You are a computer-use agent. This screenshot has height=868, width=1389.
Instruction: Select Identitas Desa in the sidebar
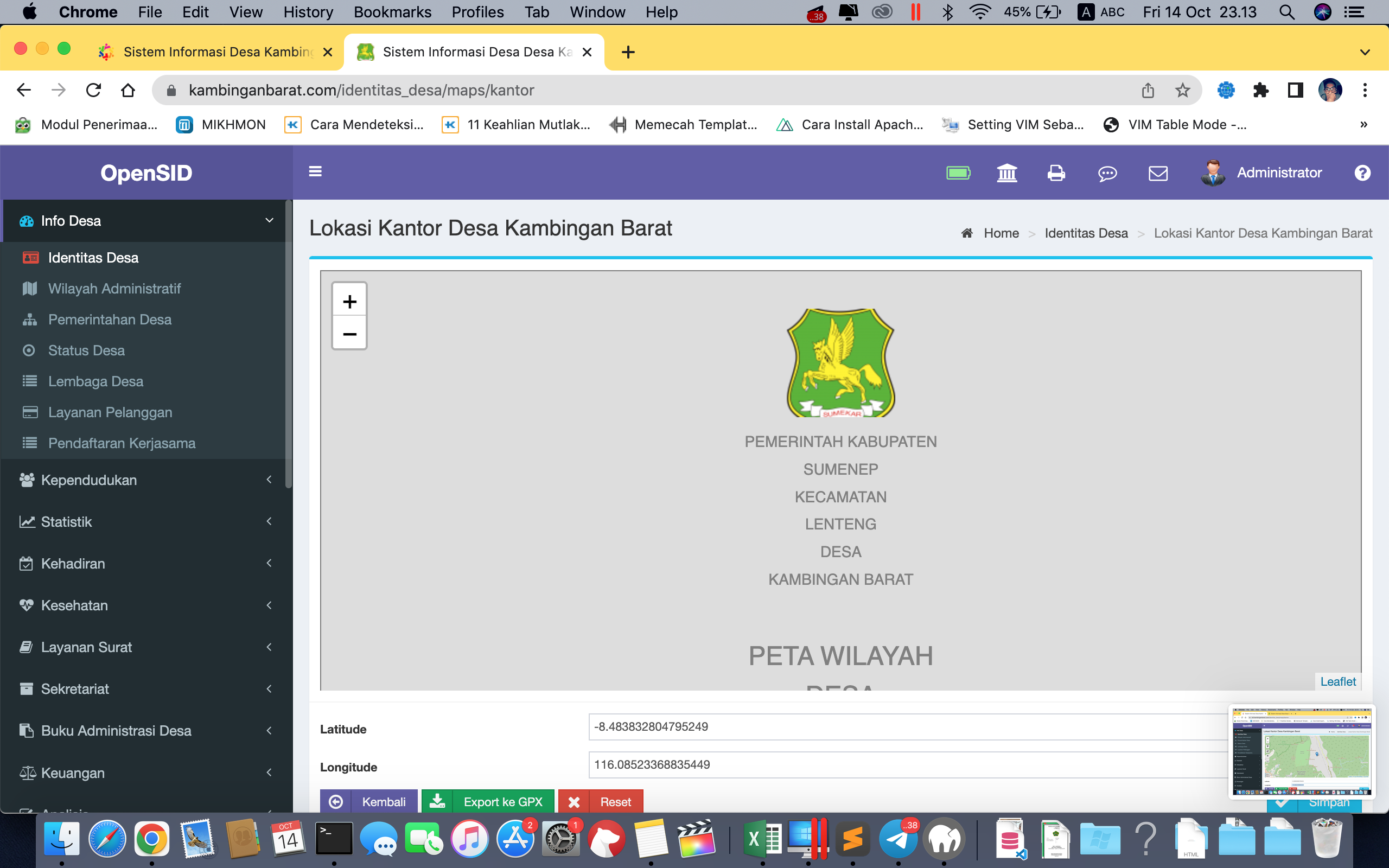(92, 257)
